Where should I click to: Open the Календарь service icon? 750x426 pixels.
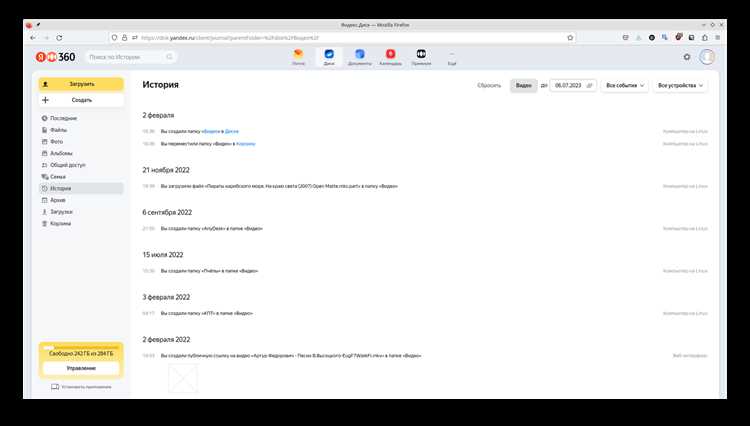(390, 57)
